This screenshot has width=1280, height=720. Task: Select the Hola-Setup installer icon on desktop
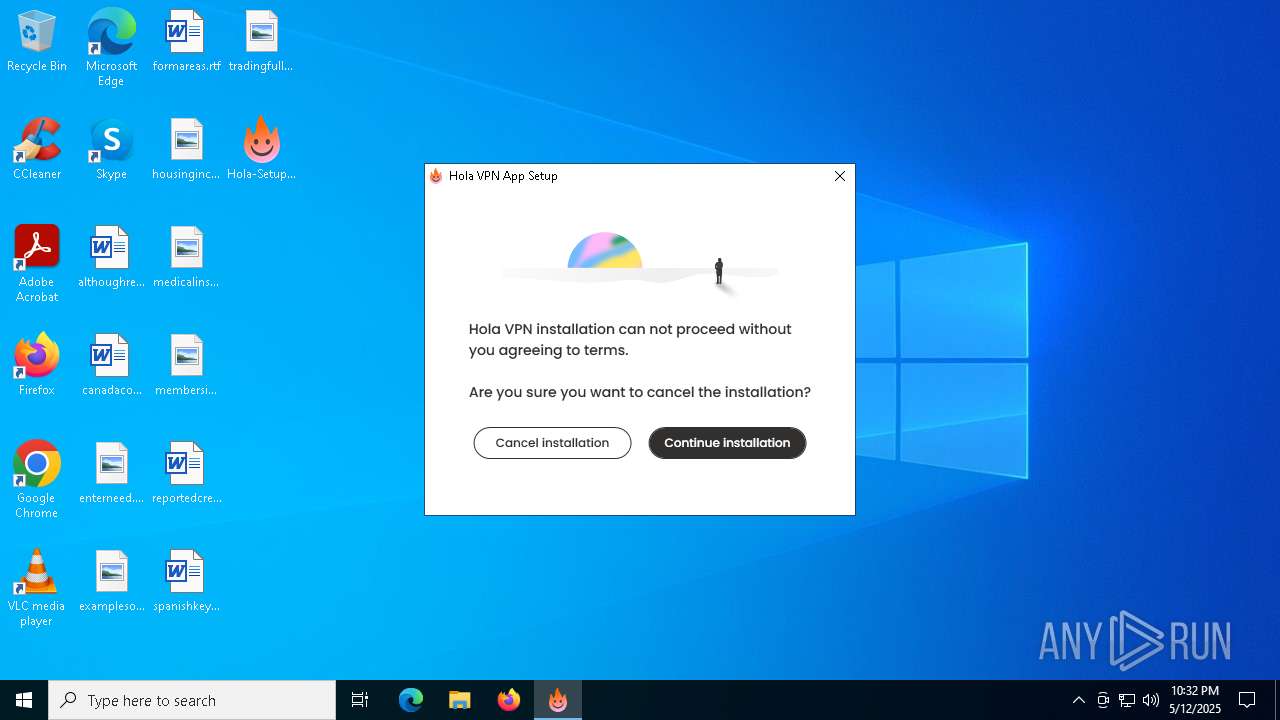click(261, 150)
